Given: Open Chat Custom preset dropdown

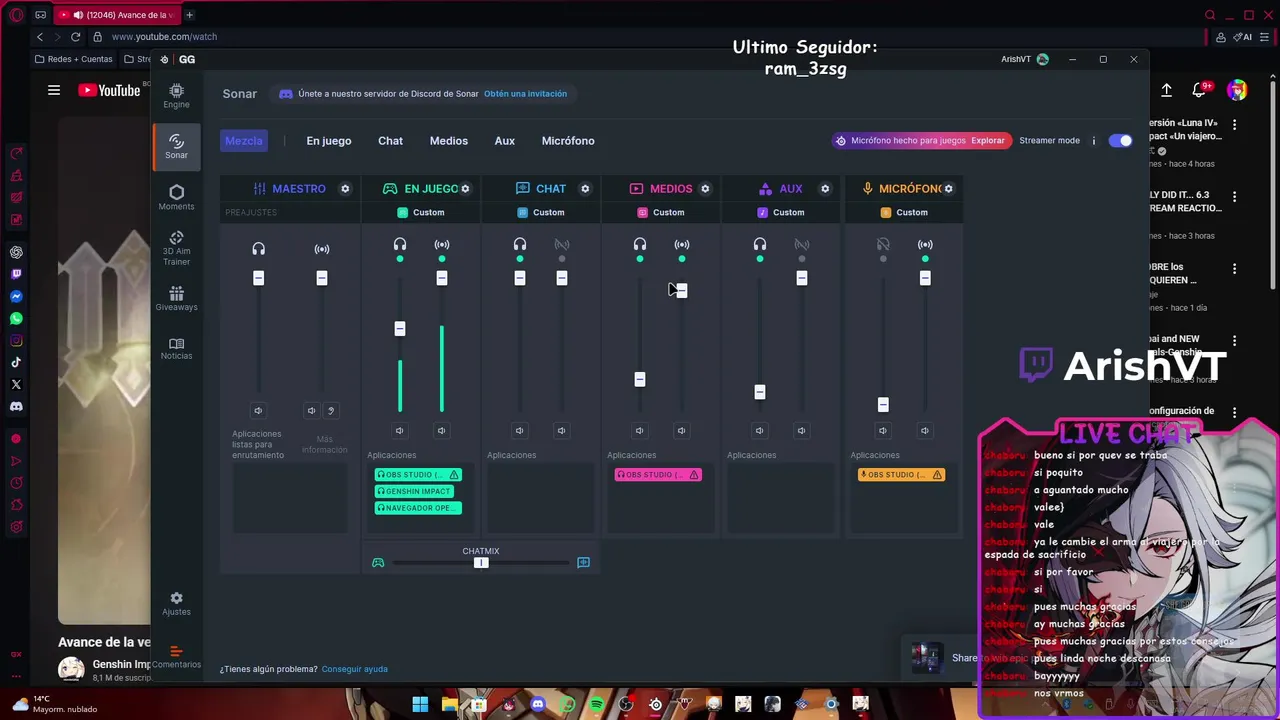Looking at the screenshot, I should click(x=541, y=212).
